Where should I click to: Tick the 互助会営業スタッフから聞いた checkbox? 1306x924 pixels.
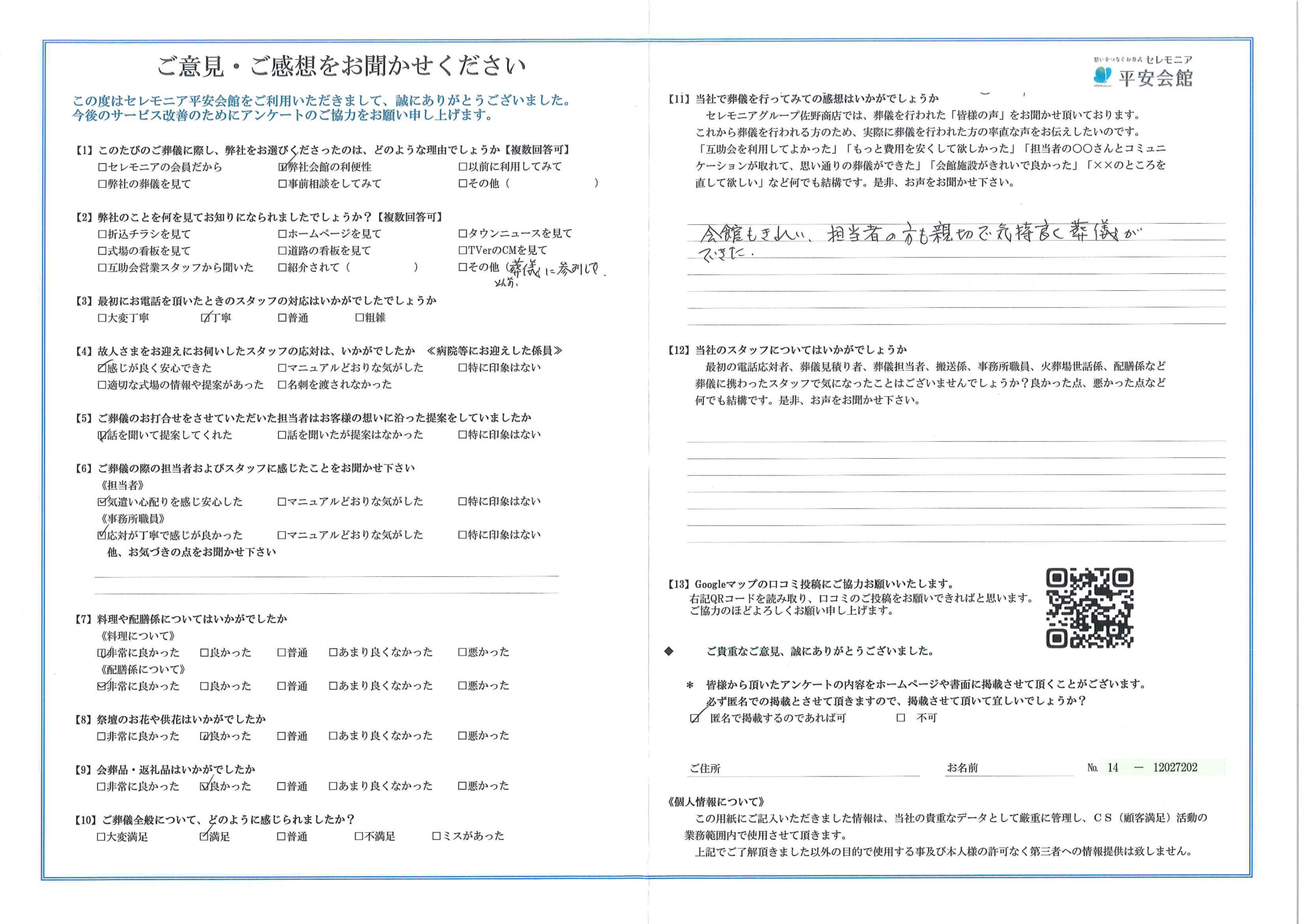(103, 267)
